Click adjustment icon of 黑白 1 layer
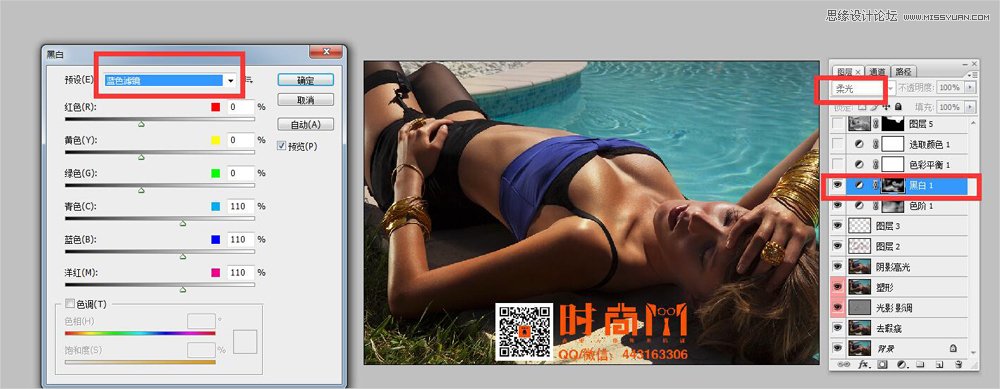This screenshot has height=389, width=1000. [x=858, y=186]
